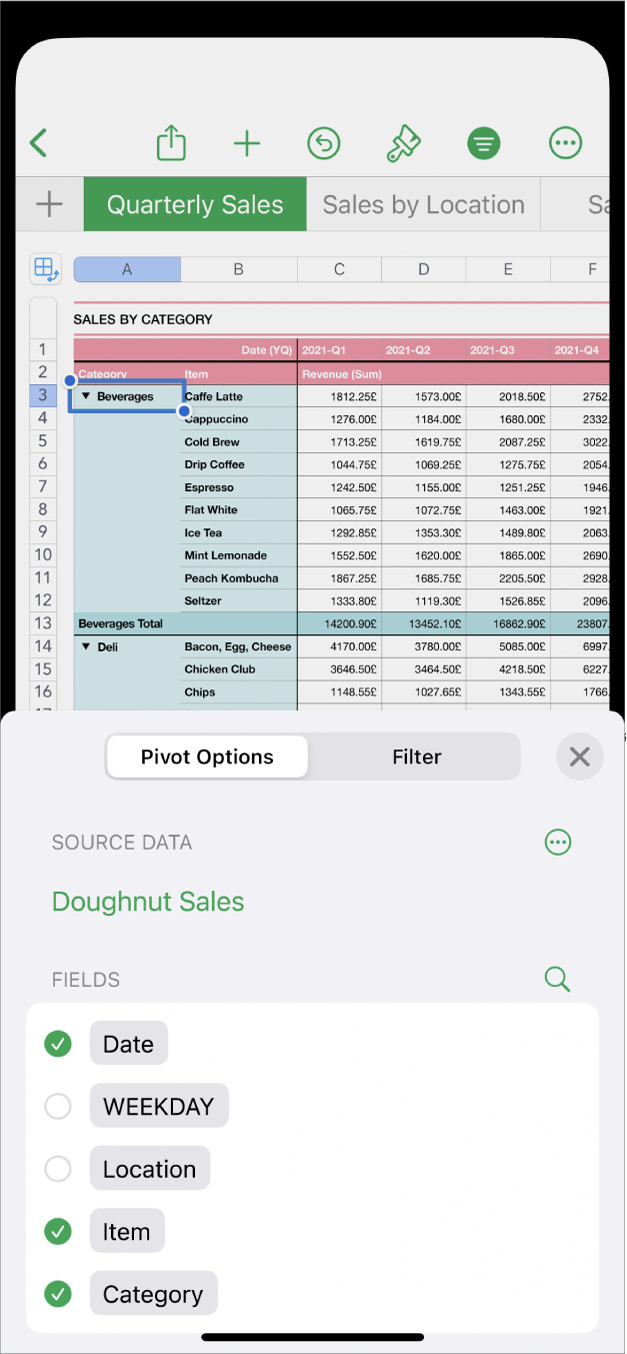Open the More ellipsis toolbar icon
627x1354 pixels.
566,143
